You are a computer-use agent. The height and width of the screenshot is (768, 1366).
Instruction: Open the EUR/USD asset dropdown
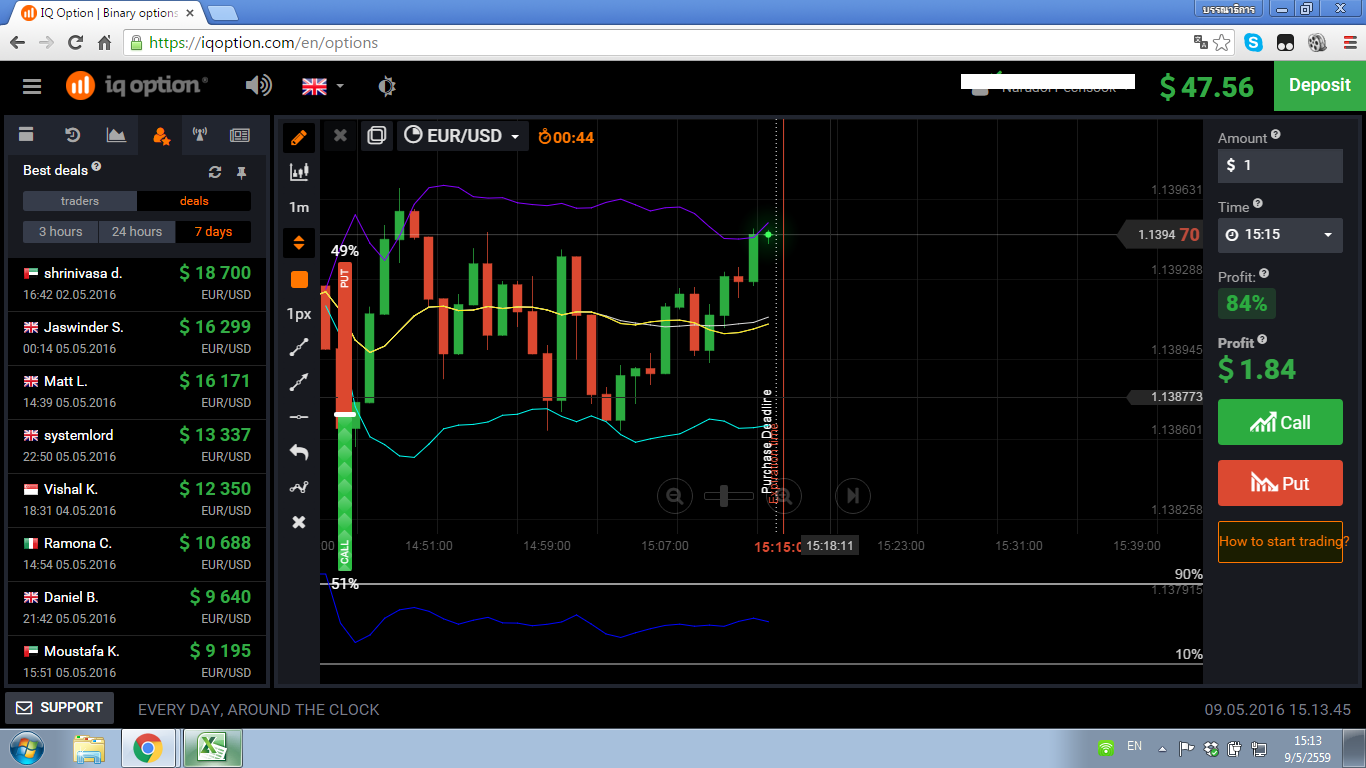(x=463, y=136)
